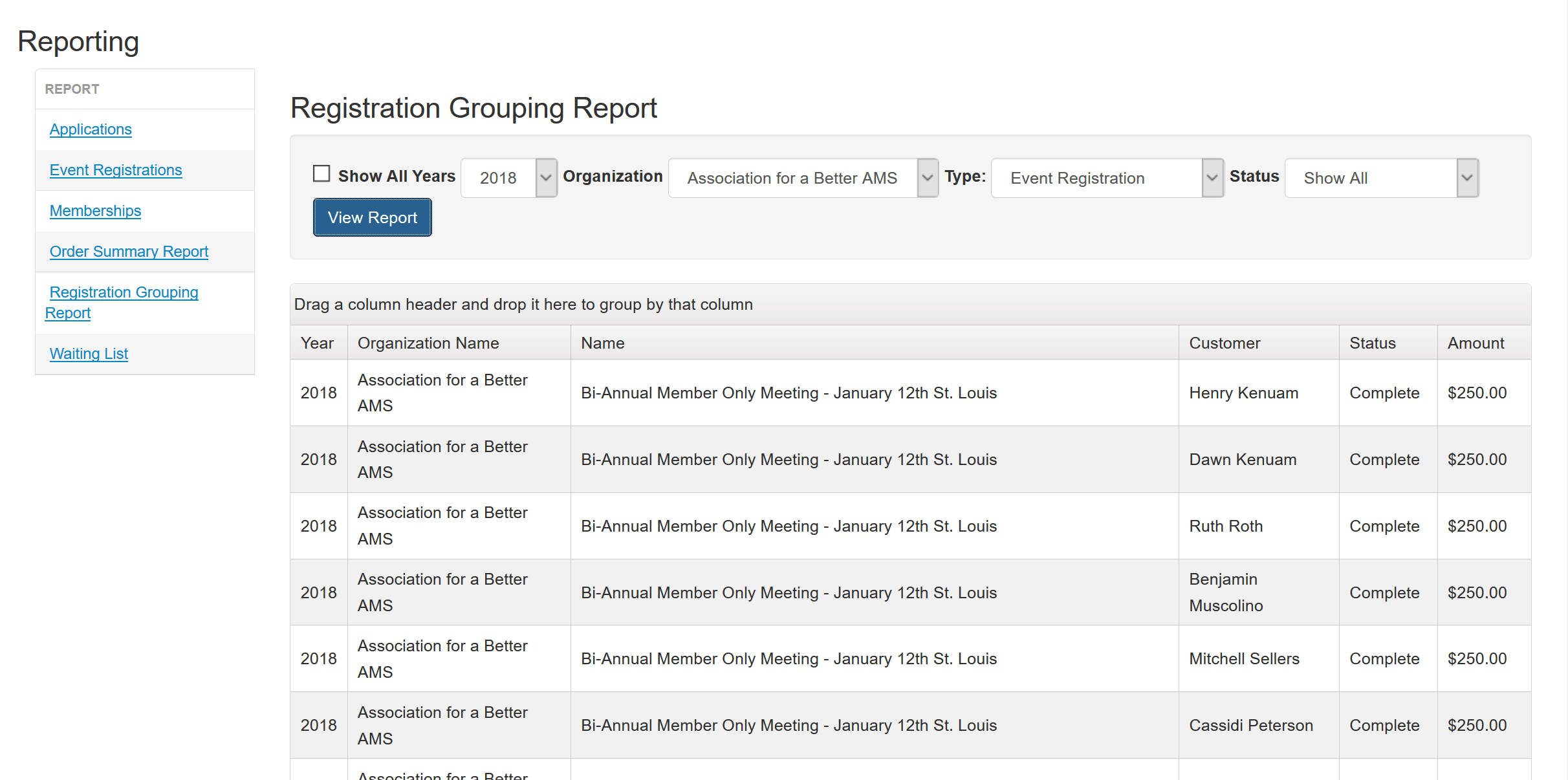Expand the Organization dropdown arrow
This screenshot has width=1568, height=780.
(x=927, y=178)
